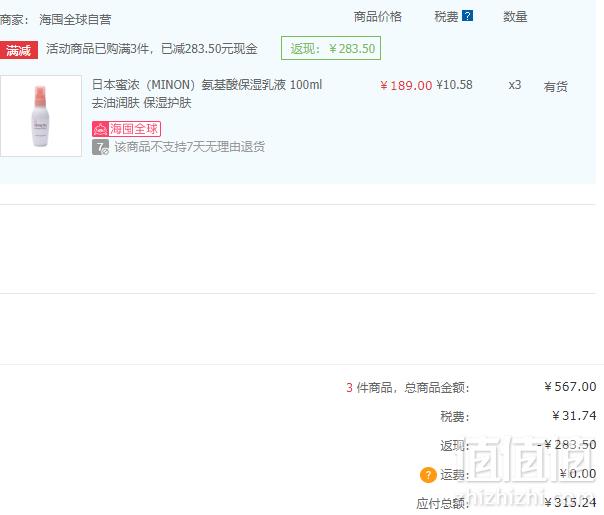Click the item tax value ¥10.58
The width and height of the screenshot is (604, 515).
click(x=454, y=85)
